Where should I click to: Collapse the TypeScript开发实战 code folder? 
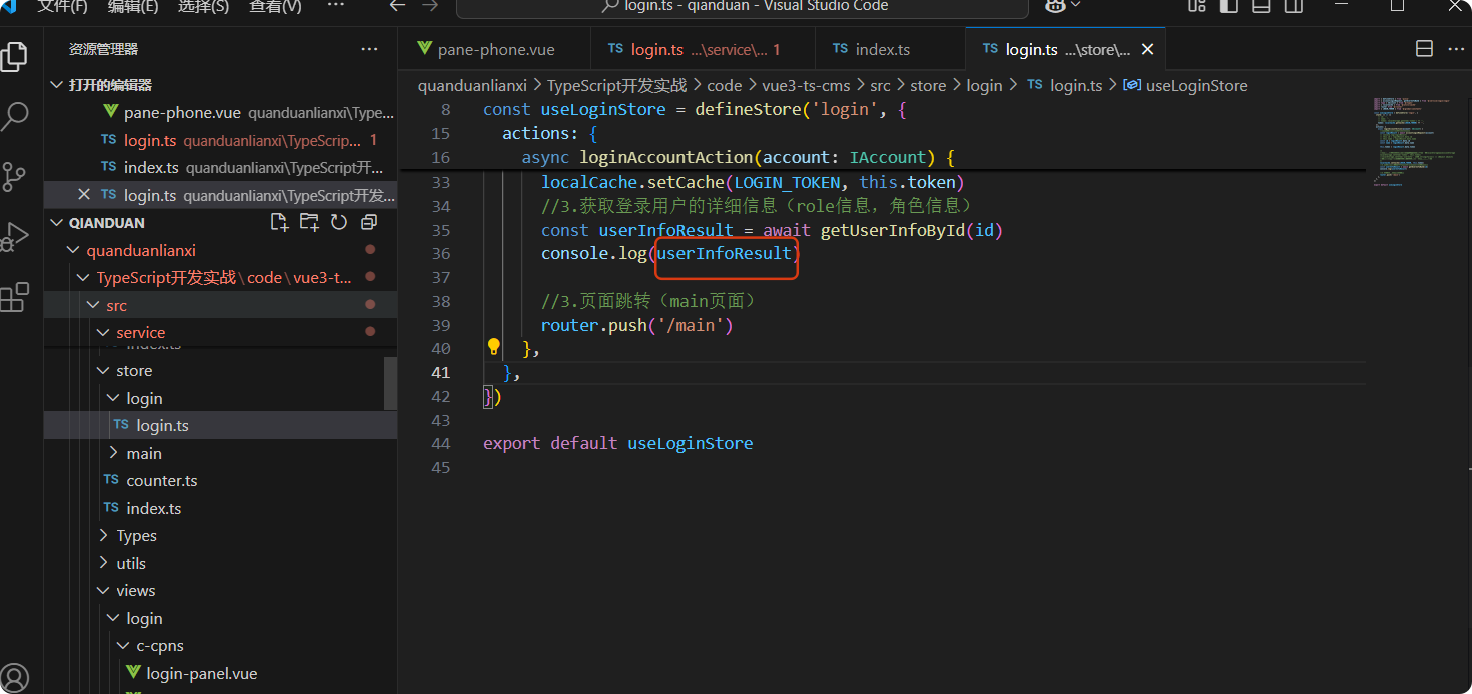coord(83,277)
